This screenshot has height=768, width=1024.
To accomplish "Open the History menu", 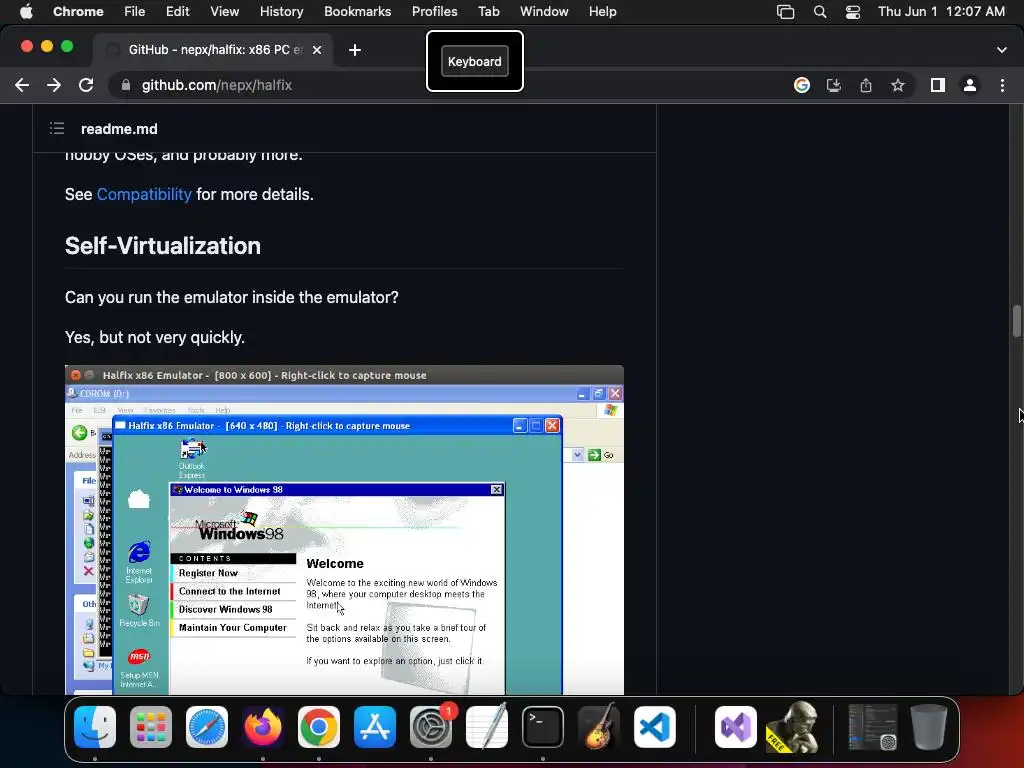I will click(281, 11).
